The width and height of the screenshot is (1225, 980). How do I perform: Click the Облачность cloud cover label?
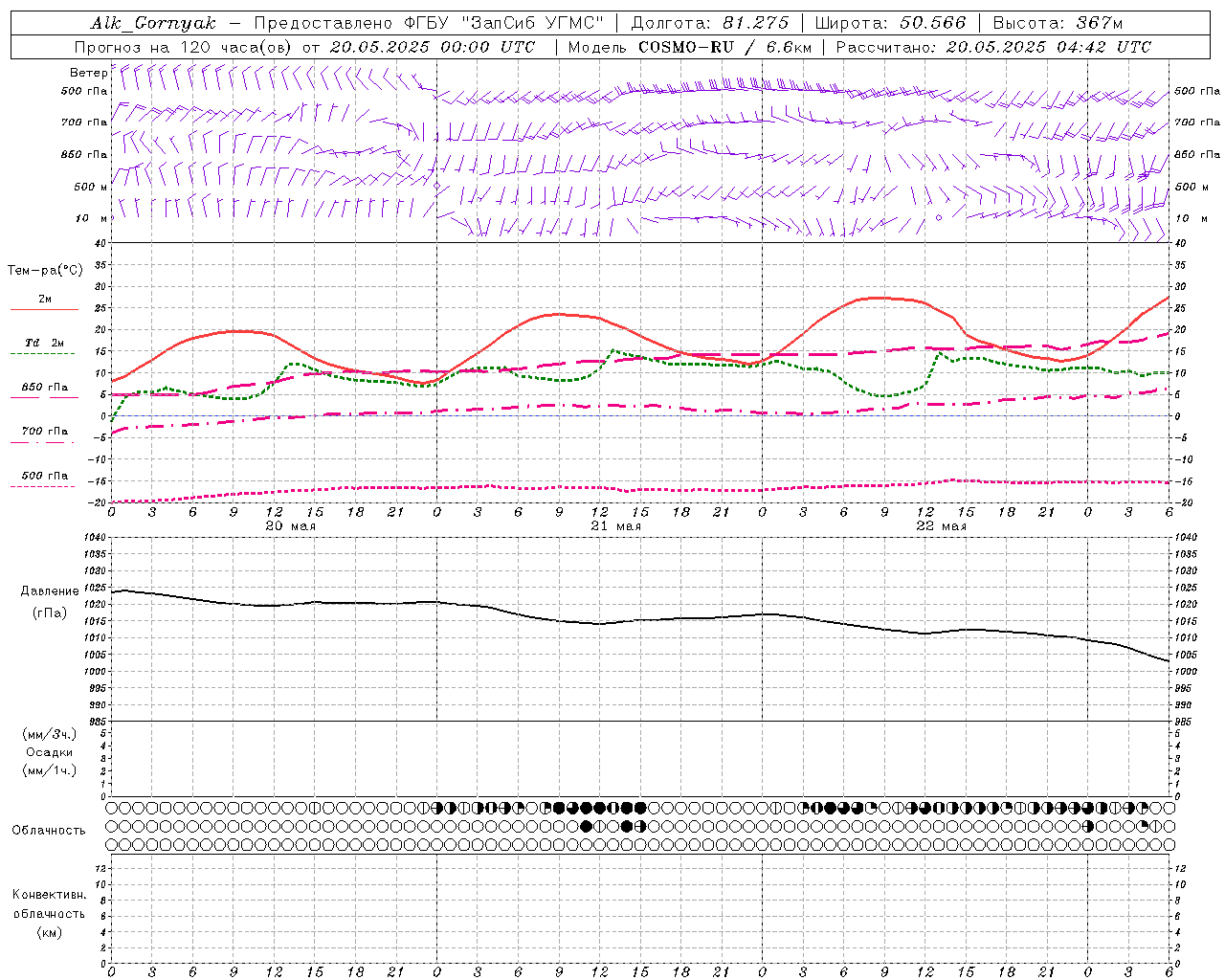pos(49,831)
